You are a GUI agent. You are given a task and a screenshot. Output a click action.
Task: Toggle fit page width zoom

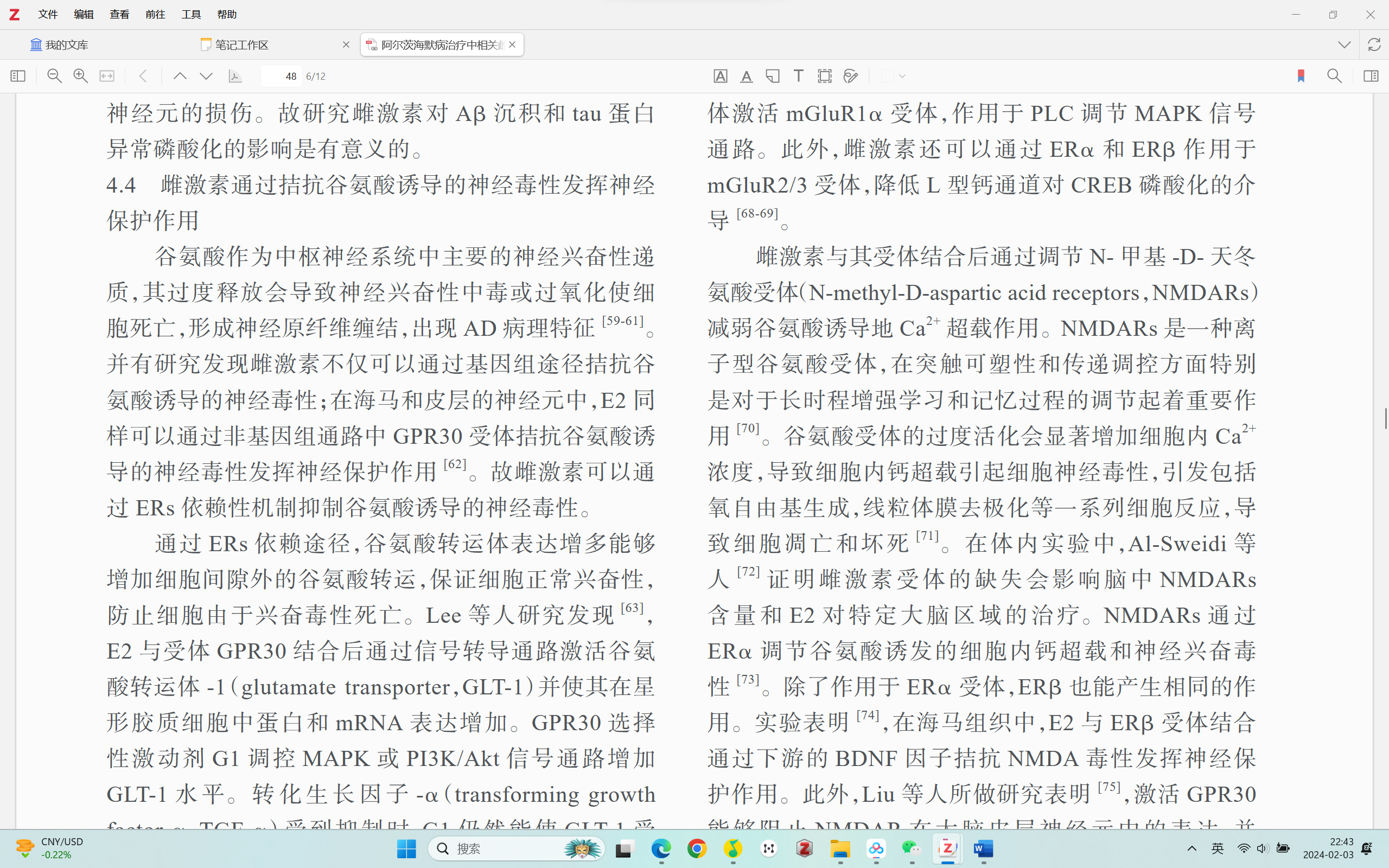coord(107,76)
